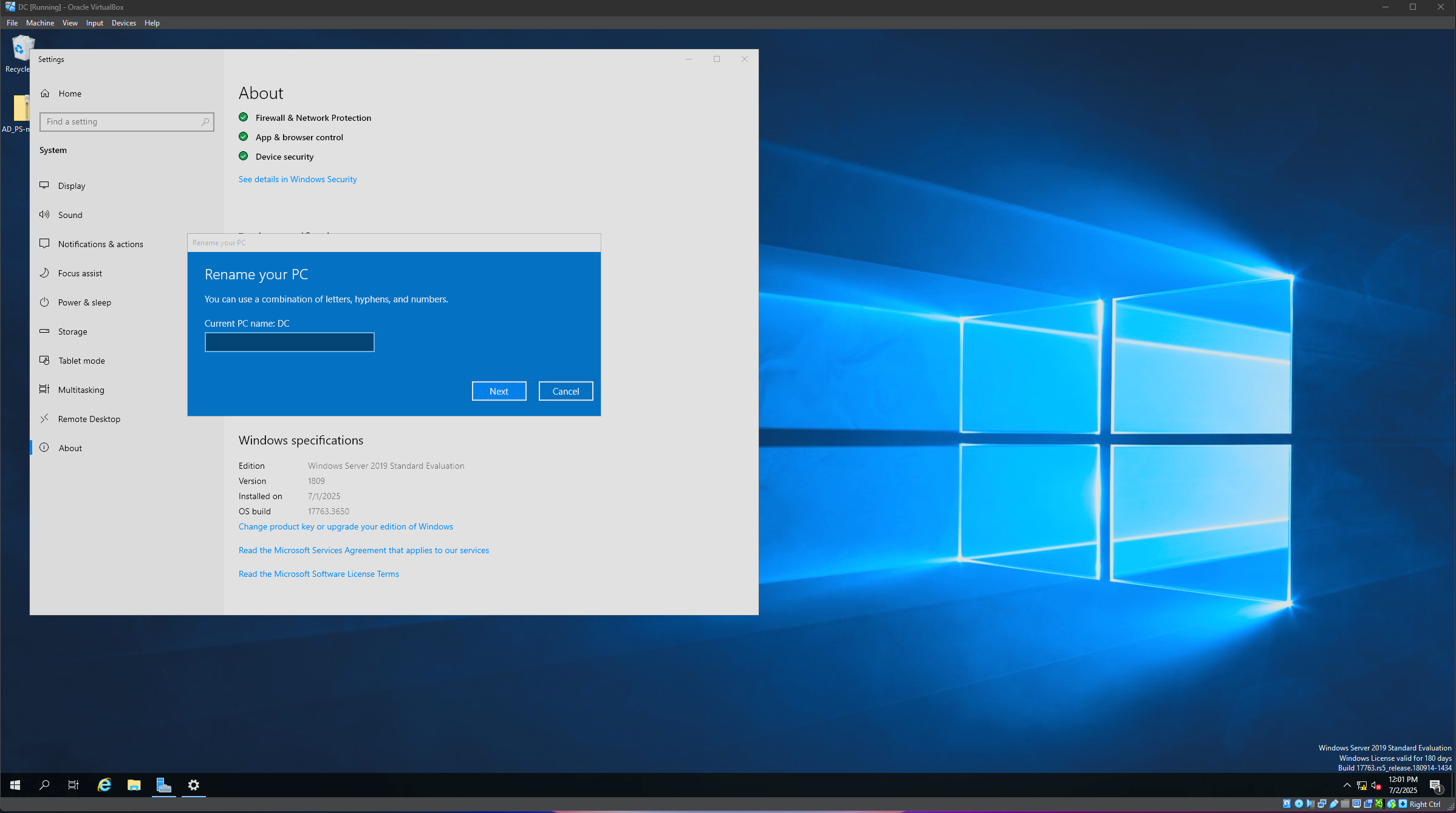The height and width of the screenshot is (813, 1456).
Task: Read the Microsoft Services Agreement link
Action: [363, 550]
